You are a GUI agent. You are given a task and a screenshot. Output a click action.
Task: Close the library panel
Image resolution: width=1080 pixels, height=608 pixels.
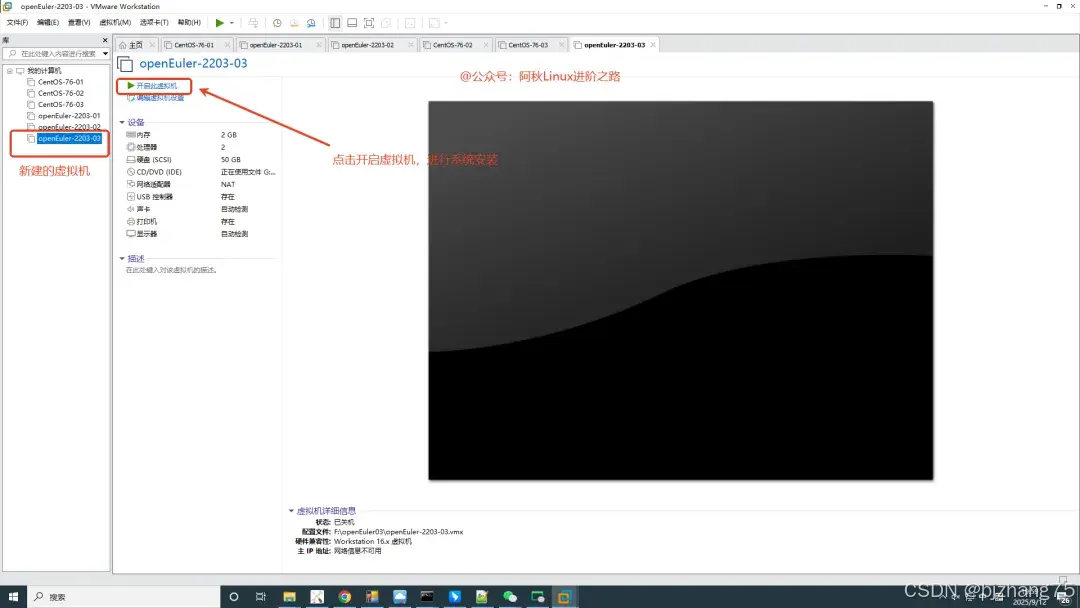(105, 40)
